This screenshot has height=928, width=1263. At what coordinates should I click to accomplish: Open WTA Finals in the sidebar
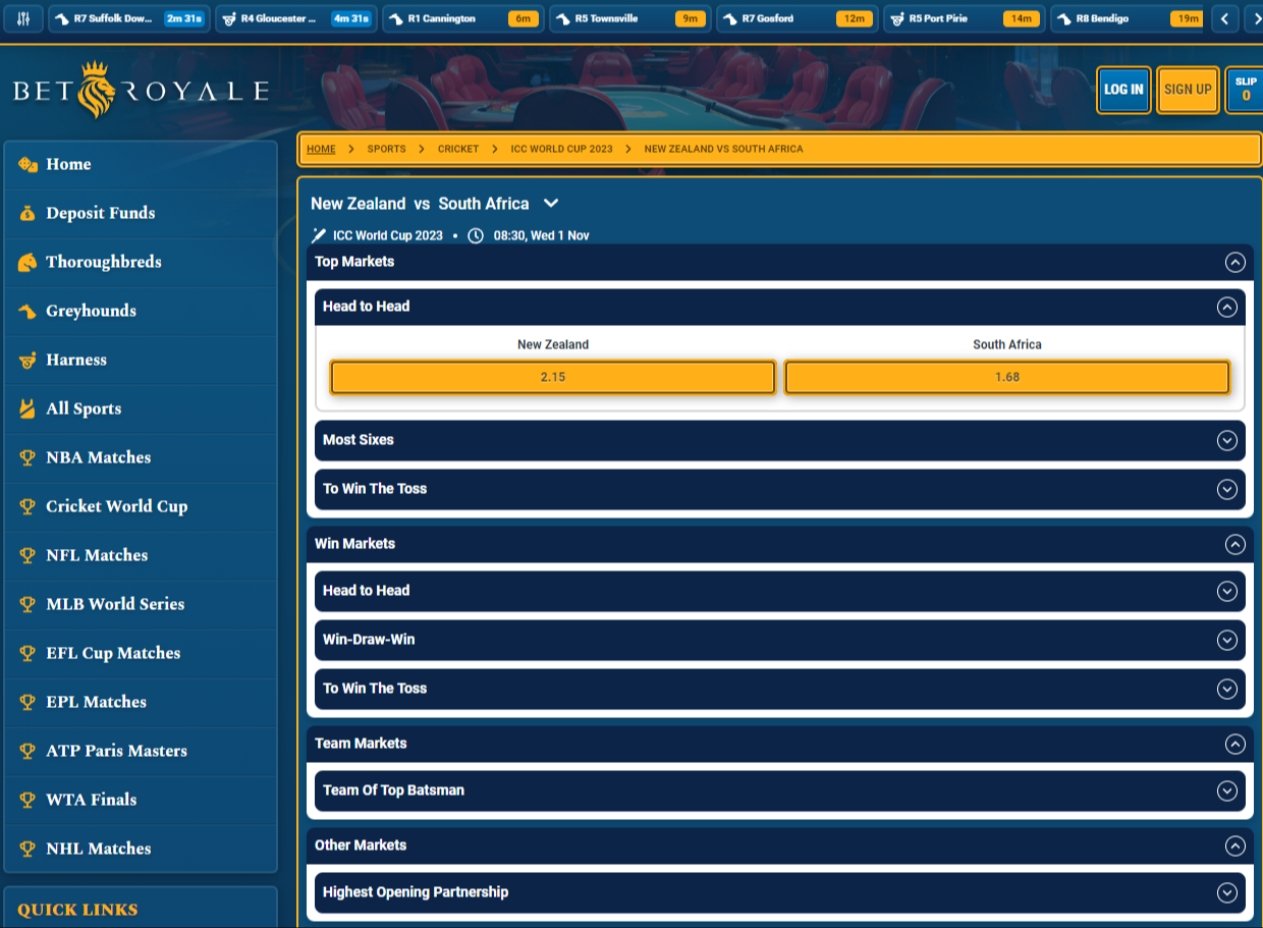(140, 800)
